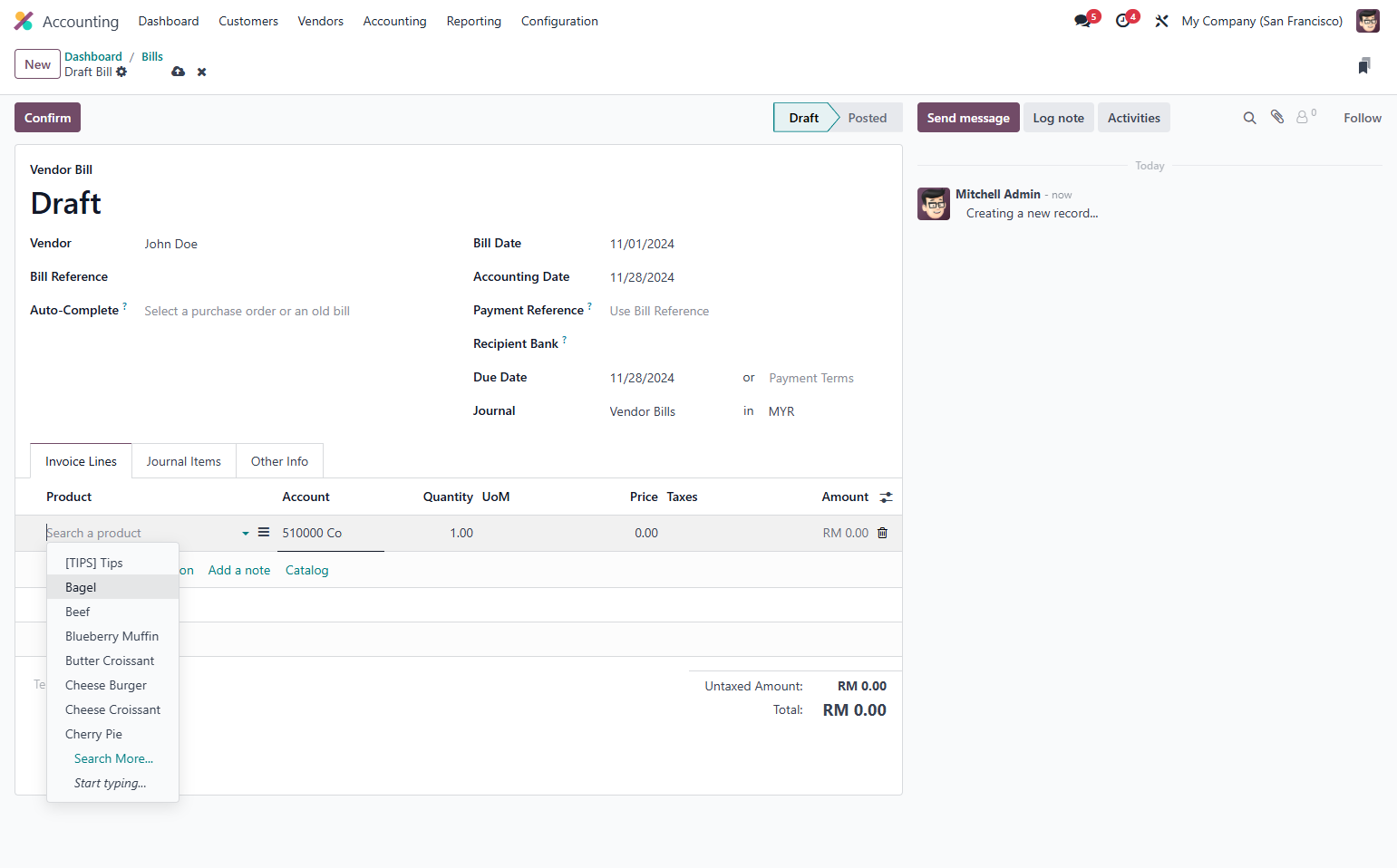Click Search More... in the product dropdown
The image size is (1397, 868).
click(113, 758)
